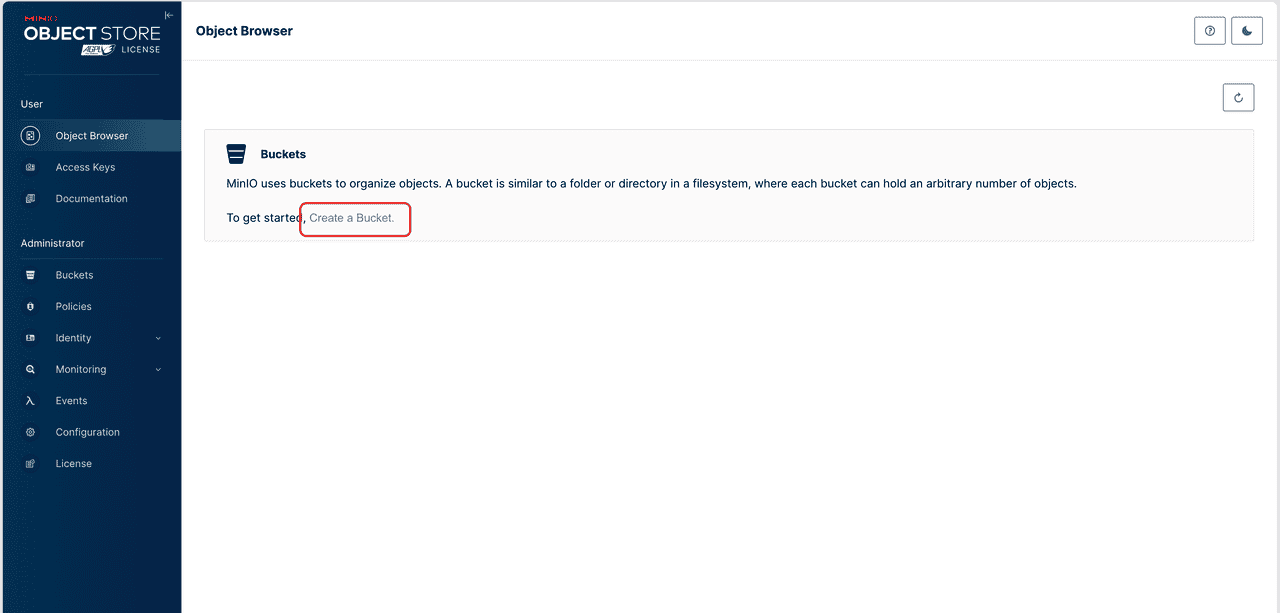Click the AGPL License badge
The width and height of the screenshot is (1280, 613).
tap(120, 49)
